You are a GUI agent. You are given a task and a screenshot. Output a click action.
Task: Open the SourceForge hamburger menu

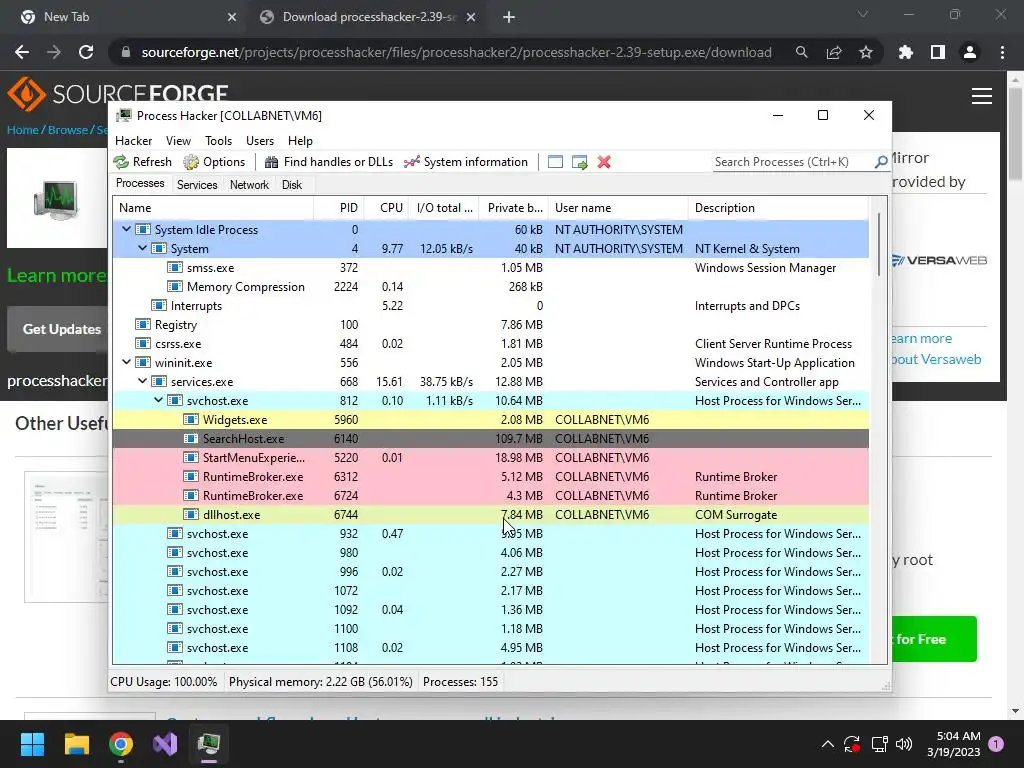tap(982, 96)
